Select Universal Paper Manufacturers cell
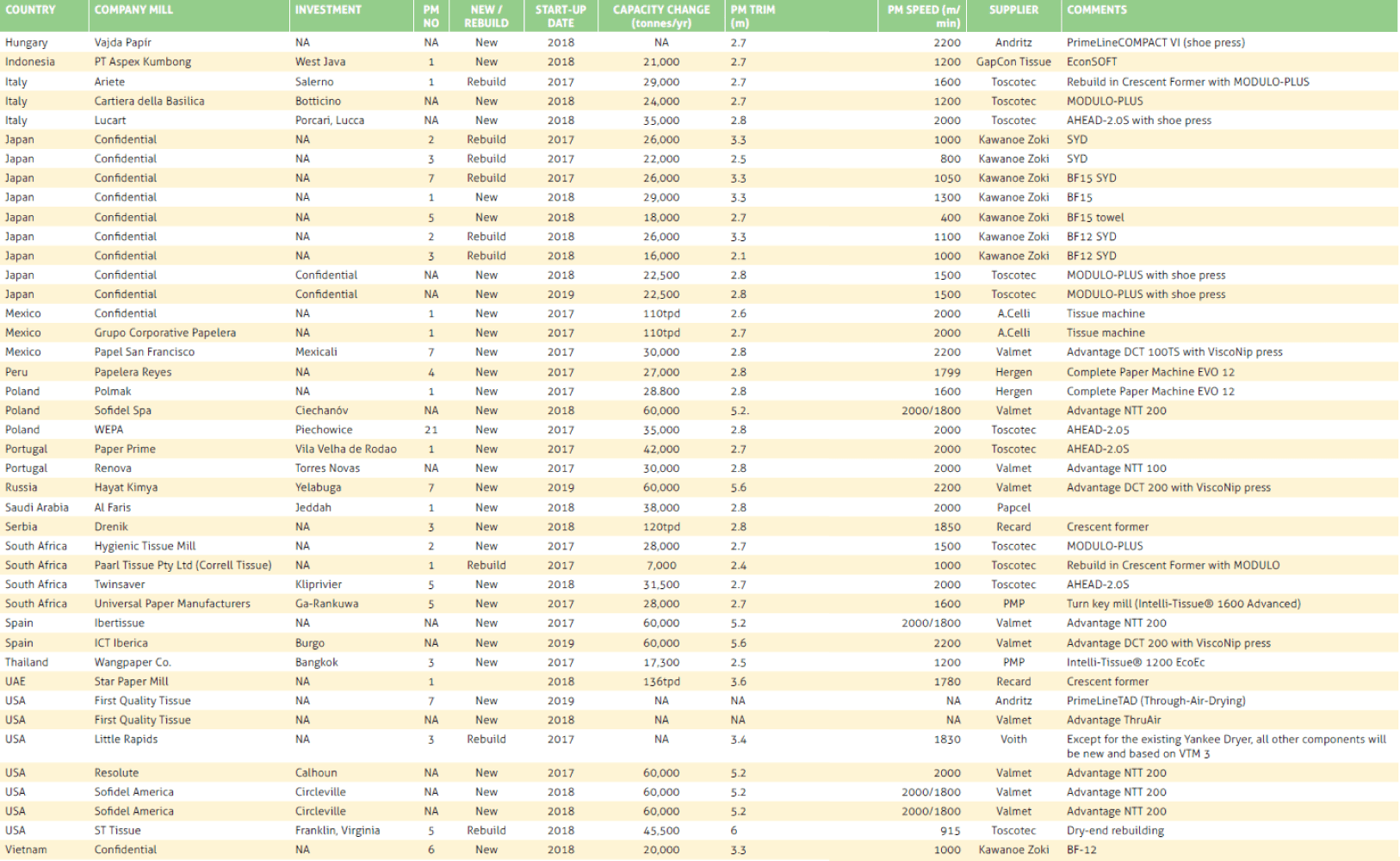The width and height of the screenshot is (1400, 861). pyautogui.click(x=172, y=604)
